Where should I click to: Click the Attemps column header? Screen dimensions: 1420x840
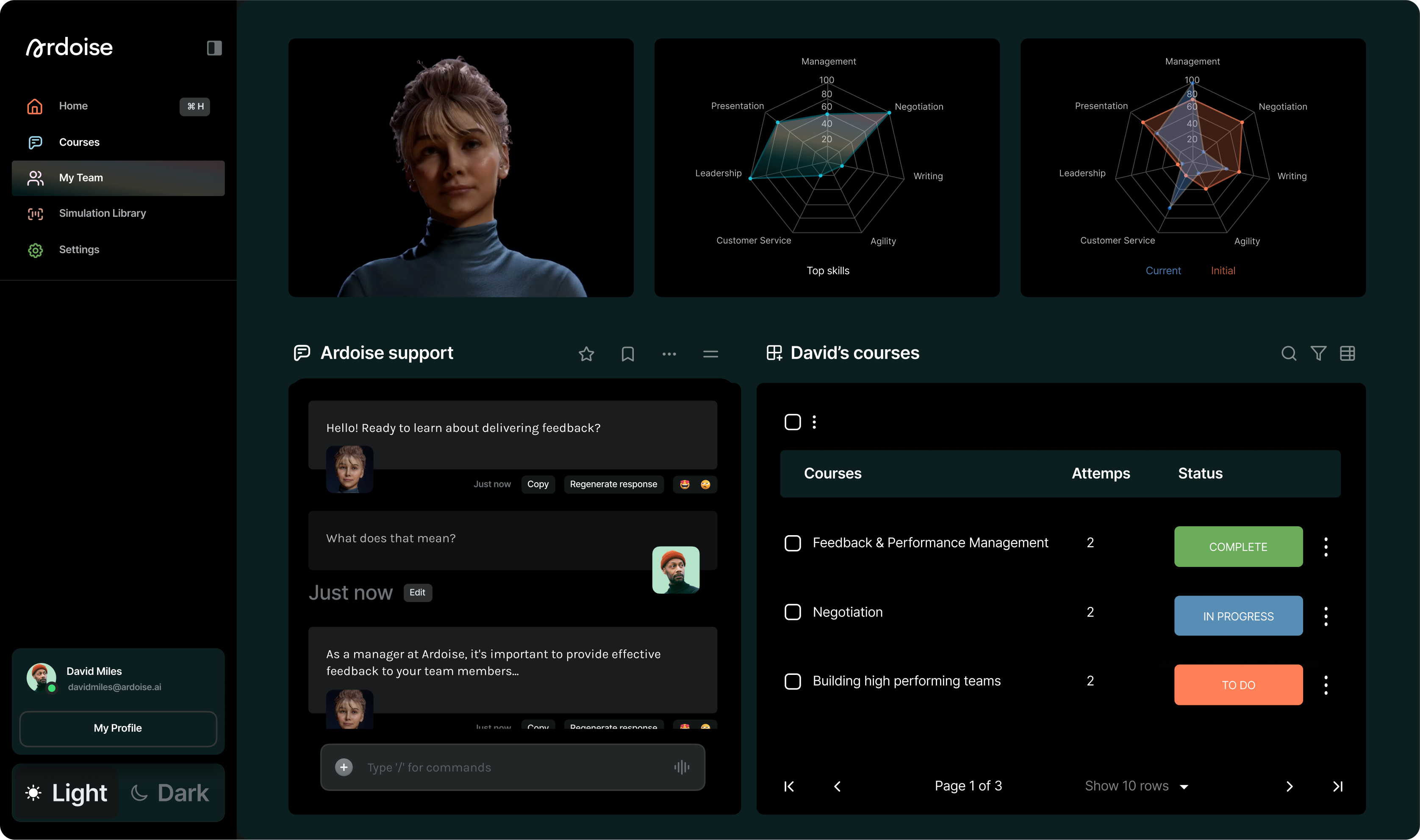point(1101,474)
